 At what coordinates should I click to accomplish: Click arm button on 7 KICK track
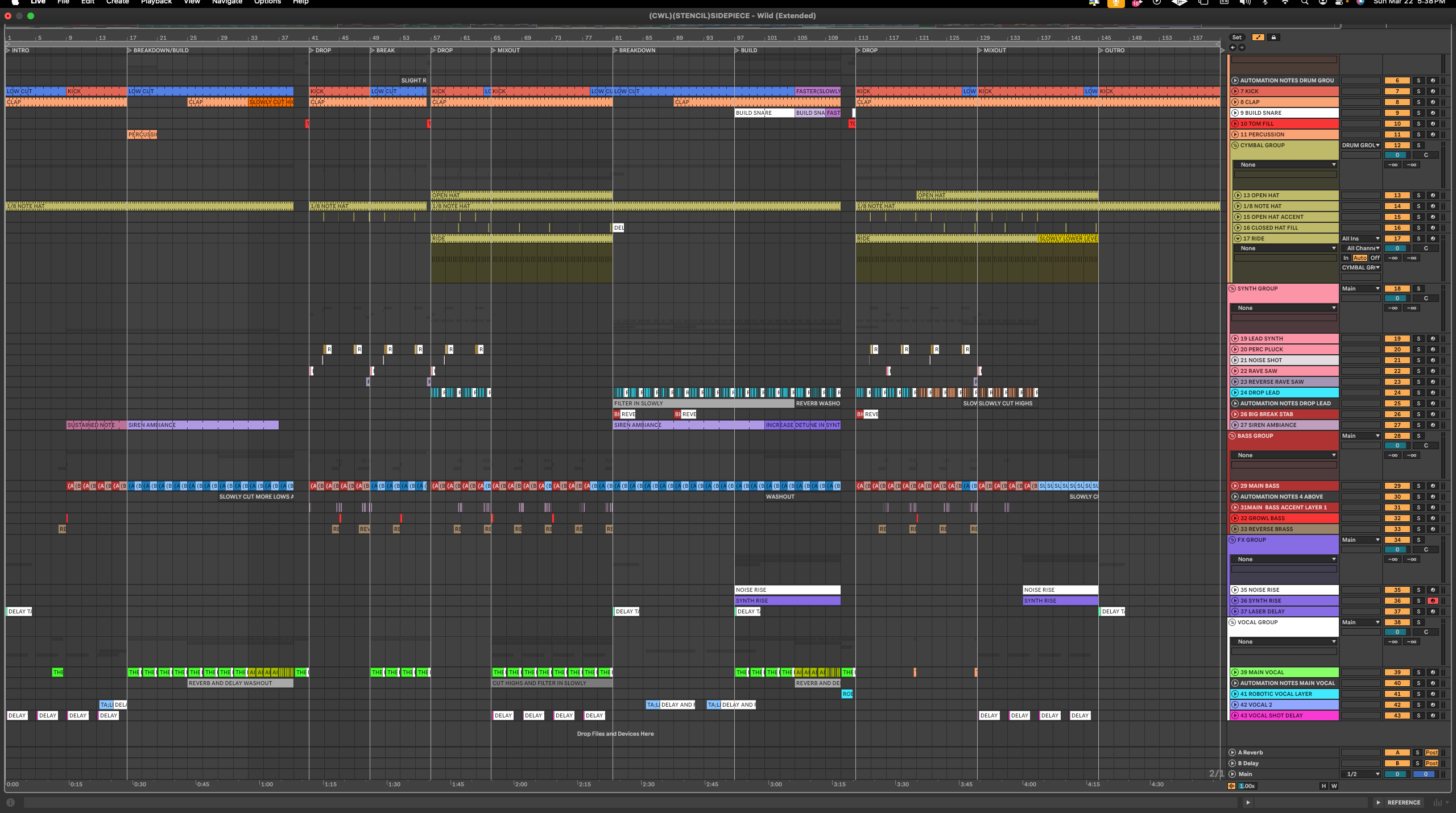[x=1433, y=92]
